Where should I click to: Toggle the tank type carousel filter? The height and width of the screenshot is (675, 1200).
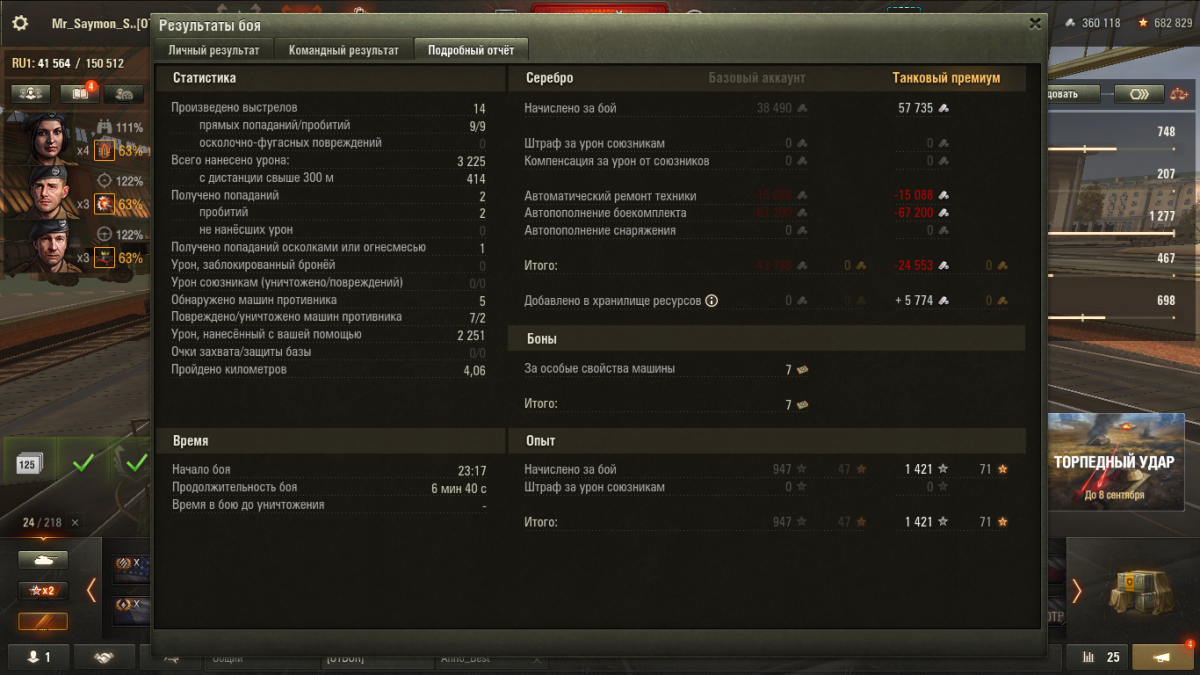pyautogui.click(x=43, y=560)
